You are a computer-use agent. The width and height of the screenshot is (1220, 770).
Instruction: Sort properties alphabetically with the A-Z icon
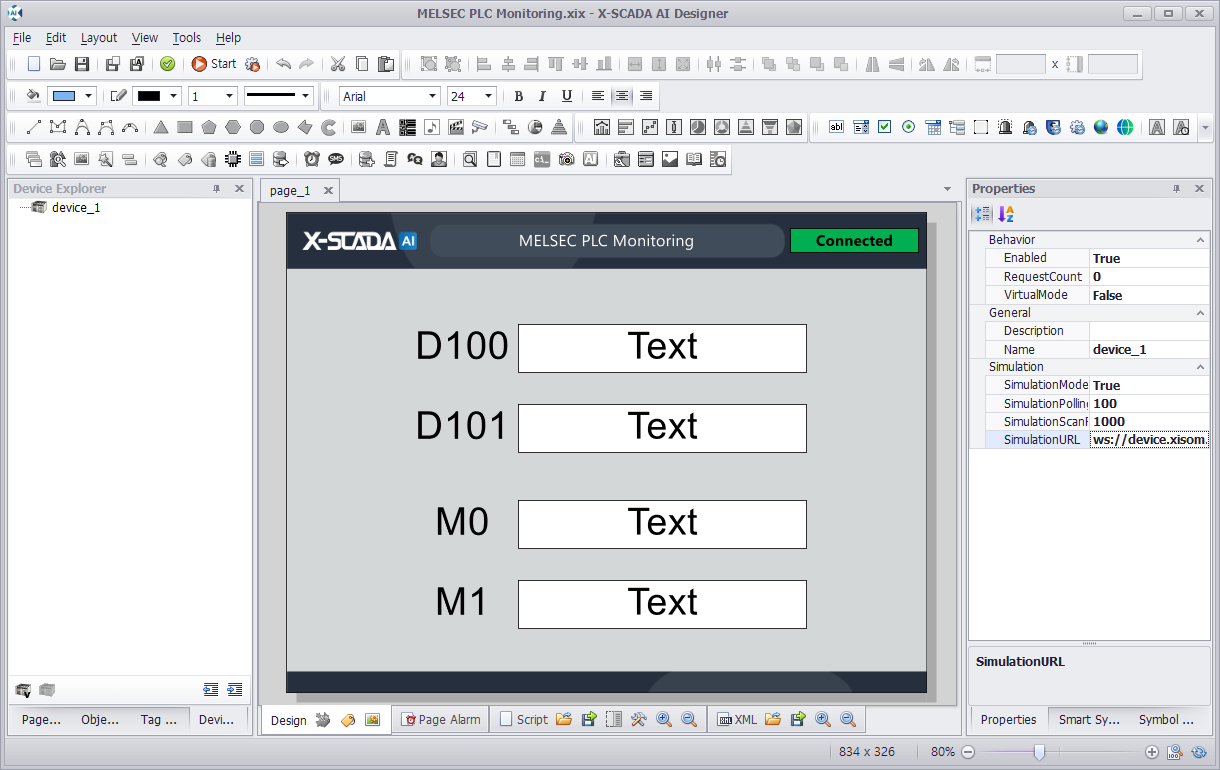[x=1007, y=214]
